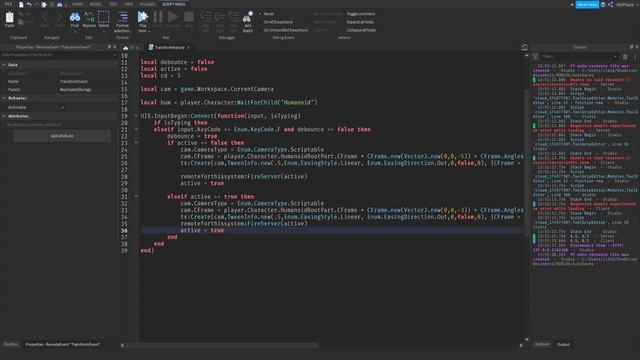Switch to the Explorer tab at bottom right
Screen dimensions: 640x360
coord(542,344)
